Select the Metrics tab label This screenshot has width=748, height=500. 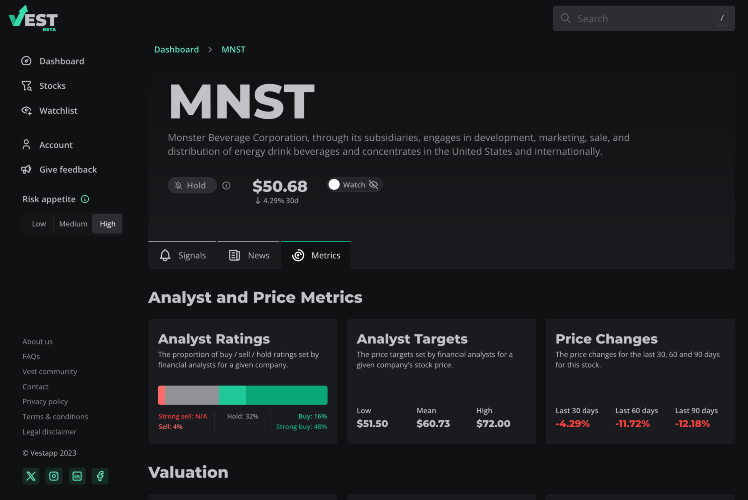[x=326, y=255]
